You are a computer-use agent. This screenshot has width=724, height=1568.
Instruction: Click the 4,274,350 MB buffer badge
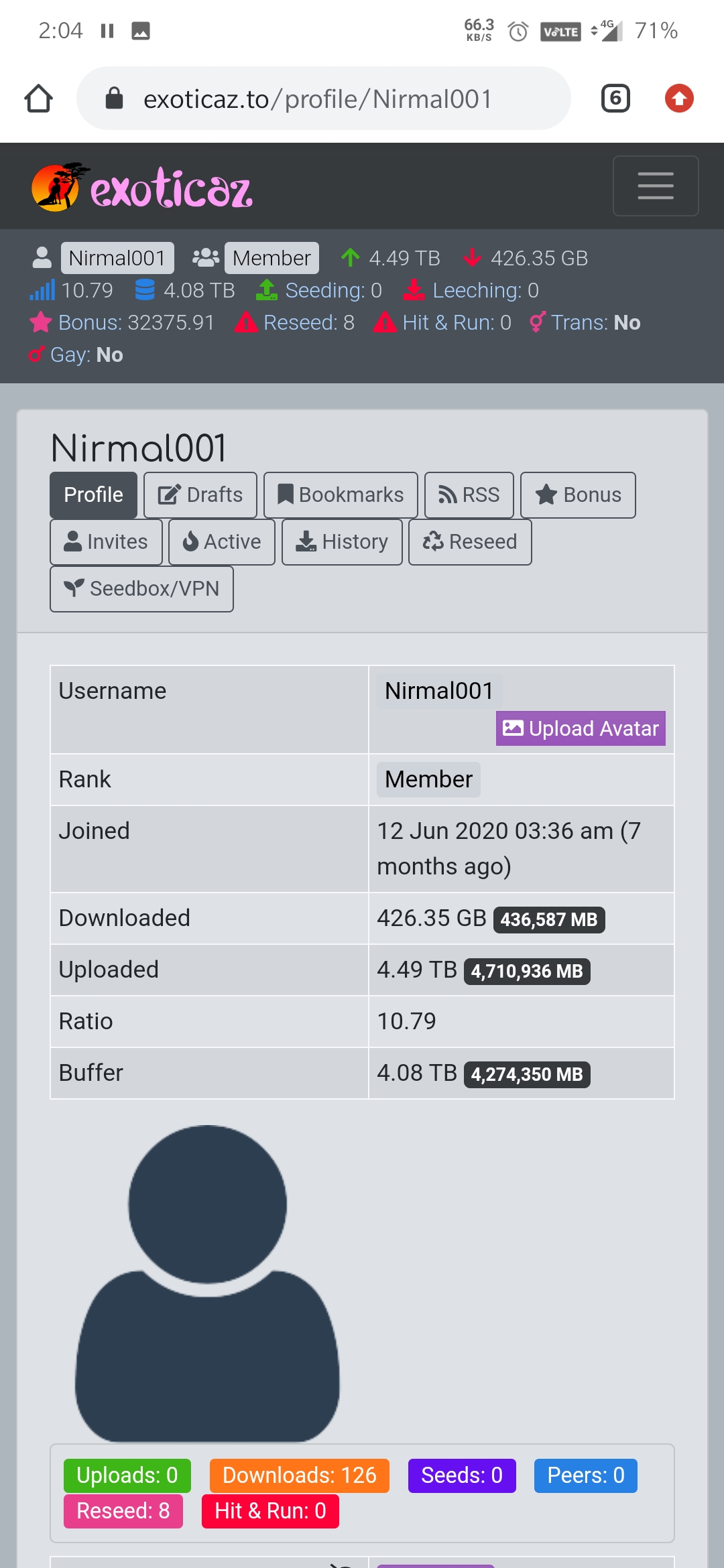527,1074
